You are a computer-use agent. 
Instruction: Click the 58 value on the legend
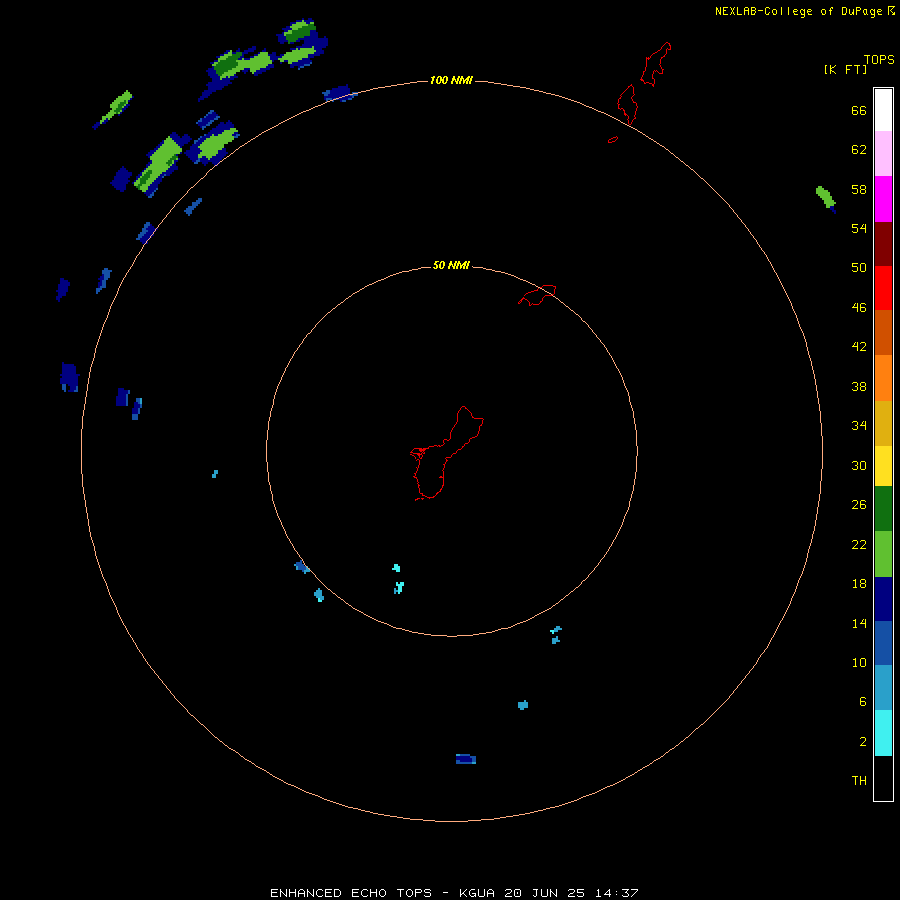pyautogui.click(x=859, y=189)
